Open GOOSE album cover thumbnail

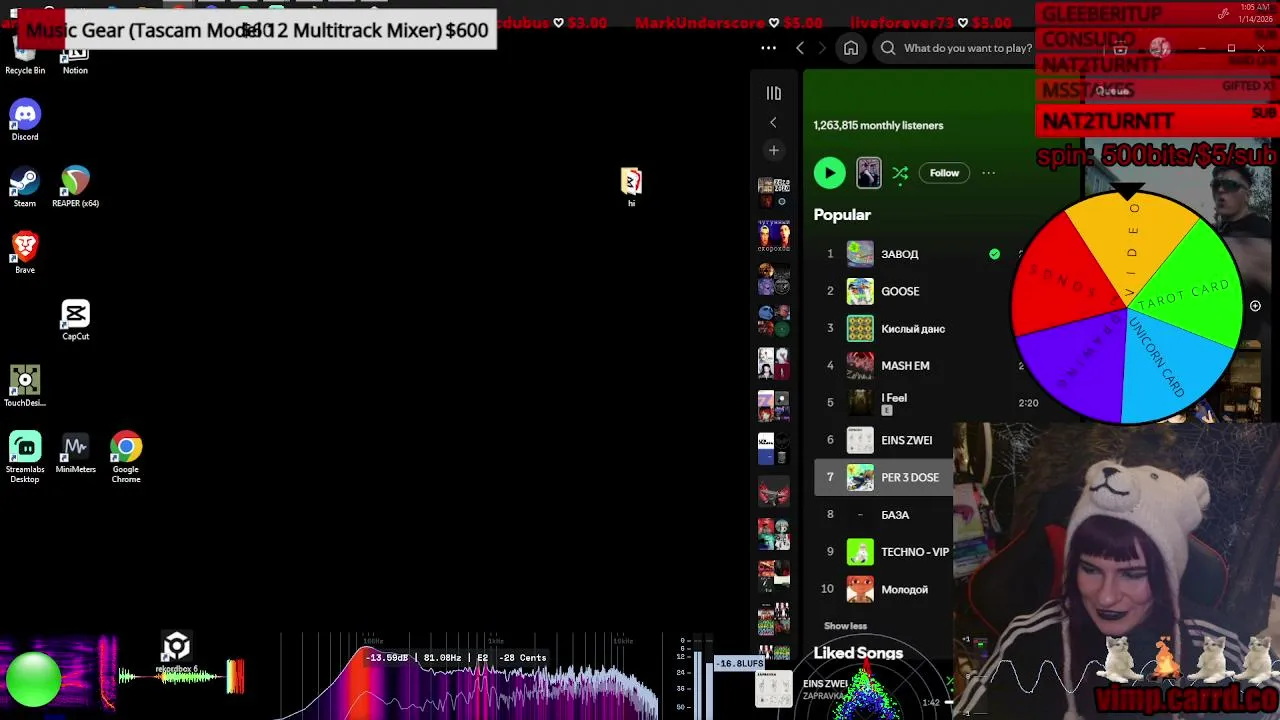coord(860,291)
